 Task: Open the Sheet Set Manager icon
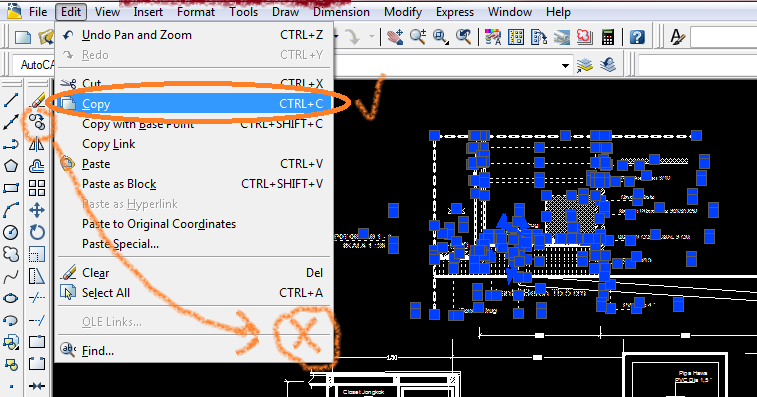point(561,37)
